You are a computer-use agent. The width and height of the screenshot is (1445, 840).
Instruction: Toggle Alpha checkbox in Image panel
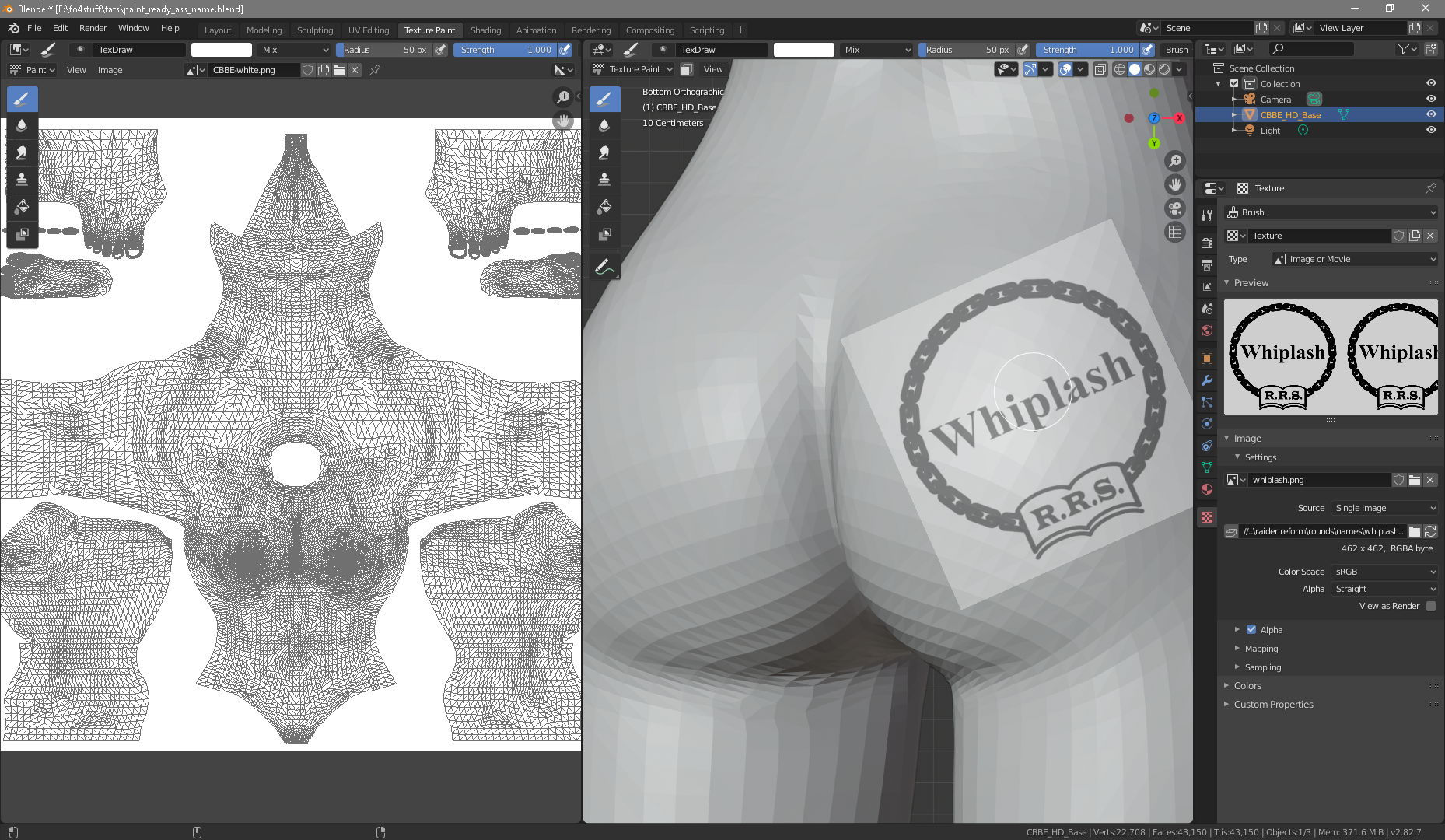pyautogui.click(x=1251, y=629)
